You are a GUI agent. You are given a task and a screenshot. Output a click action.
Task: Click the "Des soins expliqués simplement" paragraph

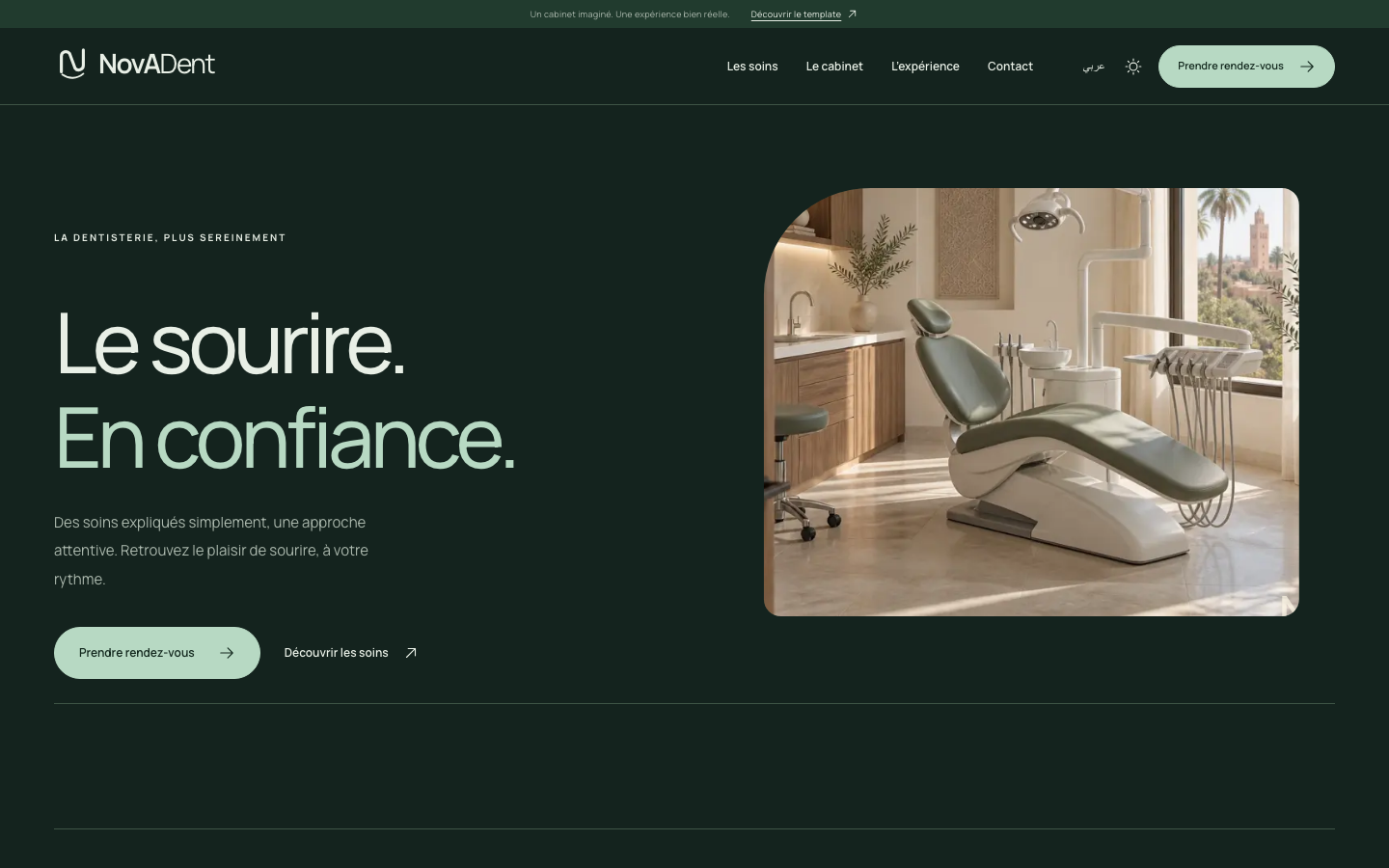pyautogui.click(x=211, y=551)
